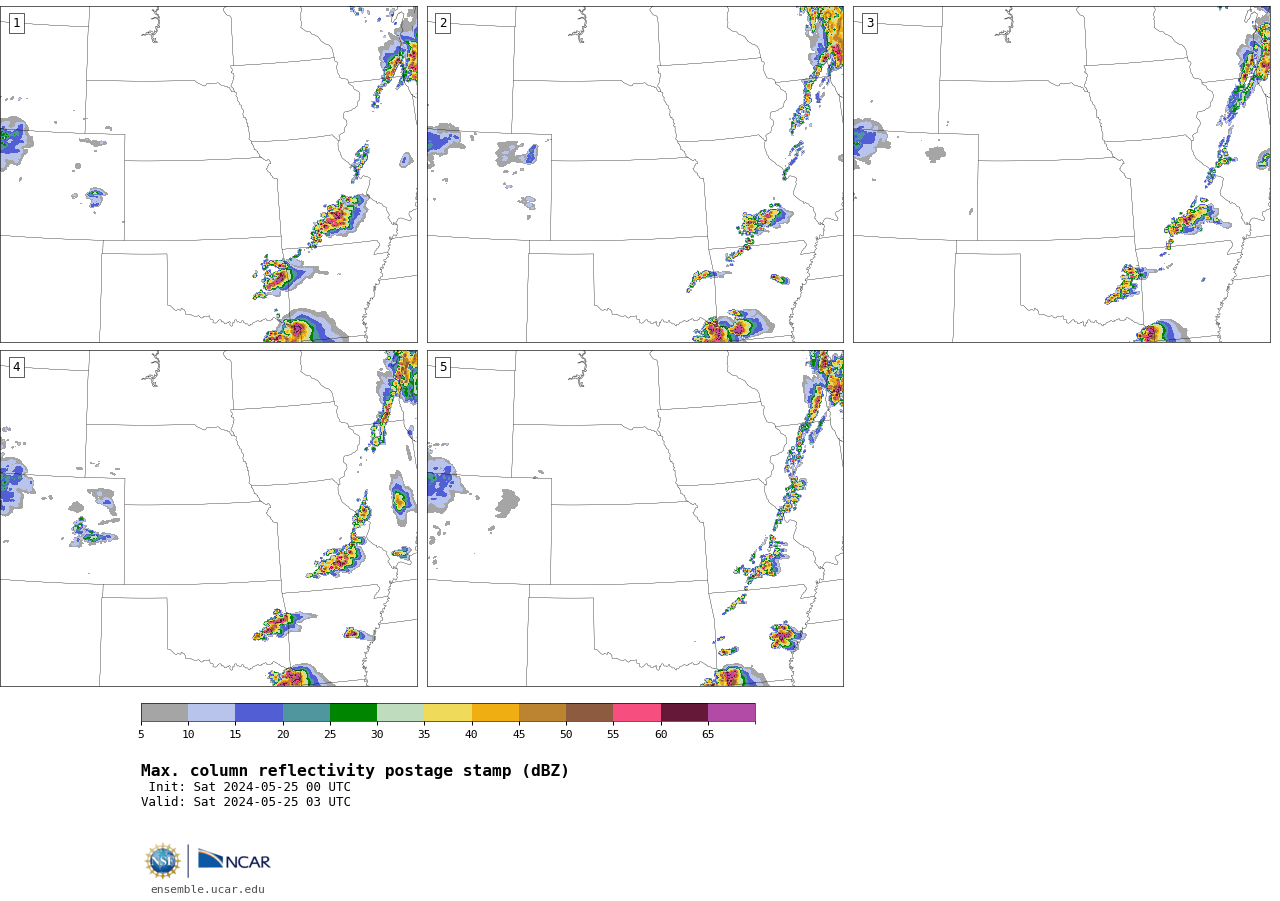Viewport: 1280px width, 901px height.
Task: Click the ensemble.ucar.edu text
Action: [208, 889]
